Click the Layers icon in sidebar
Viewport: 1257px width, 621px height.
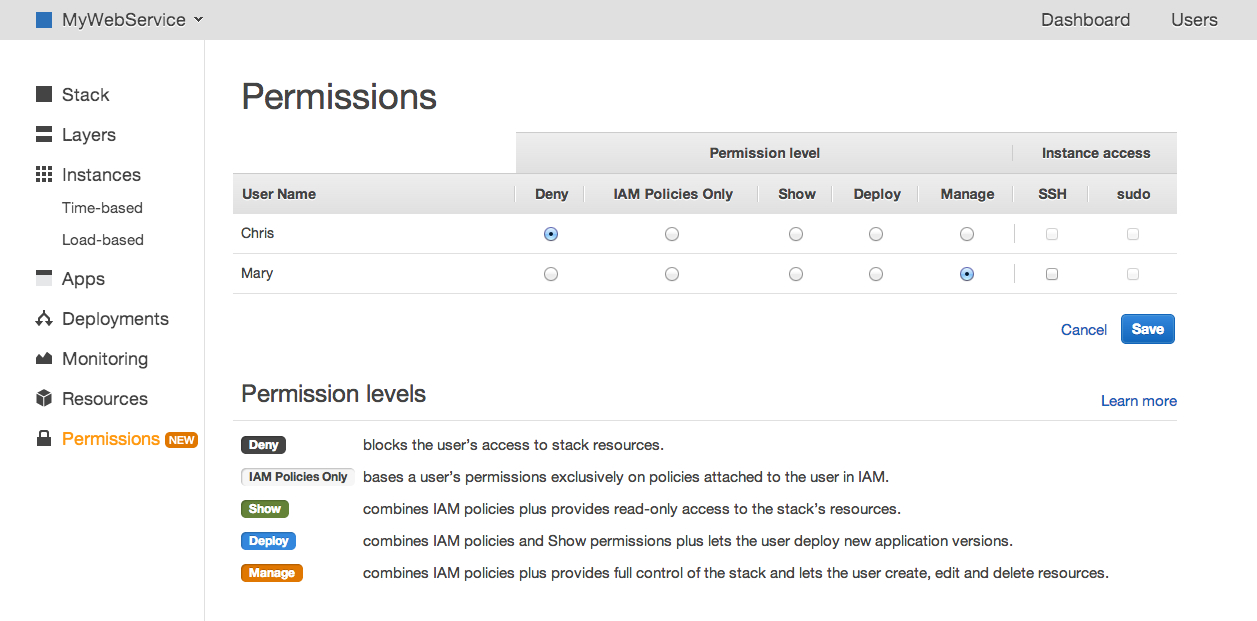click(44, 135)
